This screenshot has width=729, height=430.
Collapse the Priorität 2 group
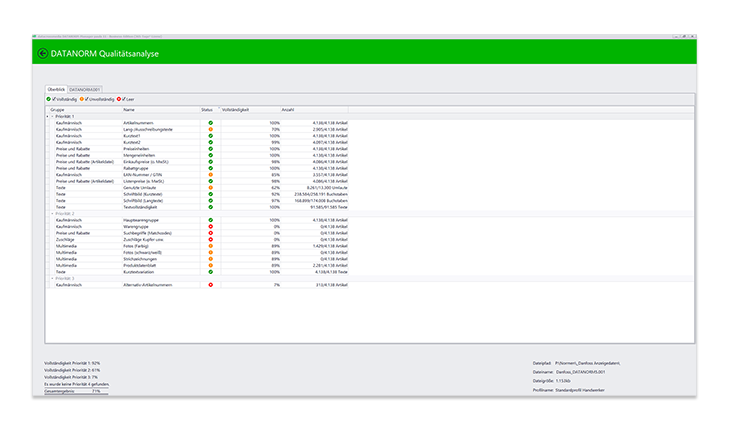click(x=52, y=213)
